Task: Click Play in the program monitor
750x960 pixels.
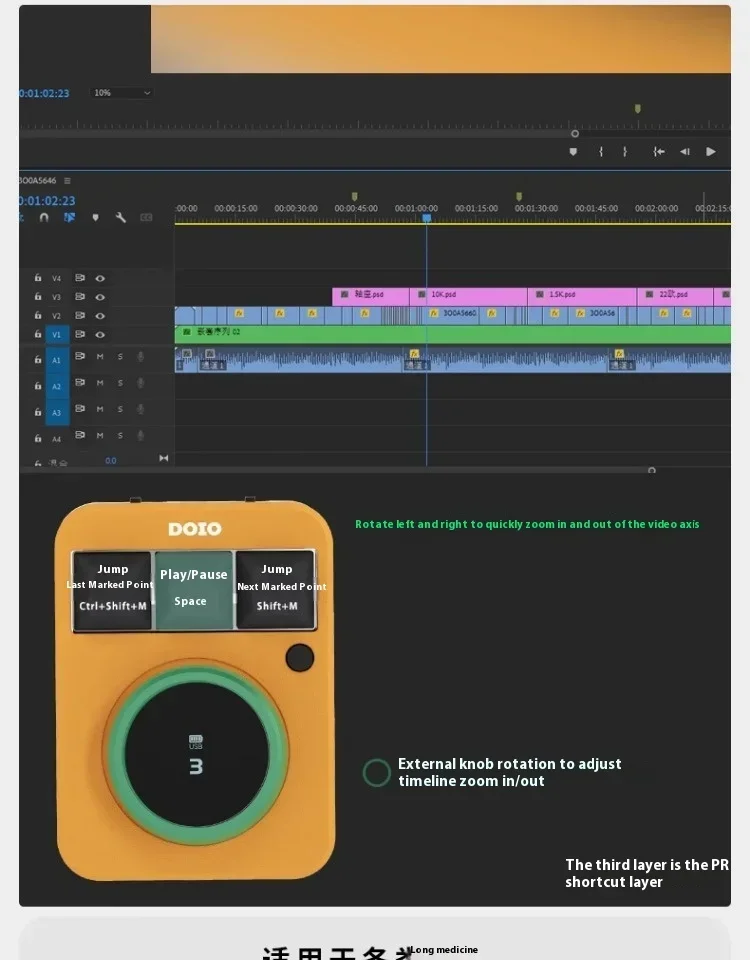Action: coord(711,151)
